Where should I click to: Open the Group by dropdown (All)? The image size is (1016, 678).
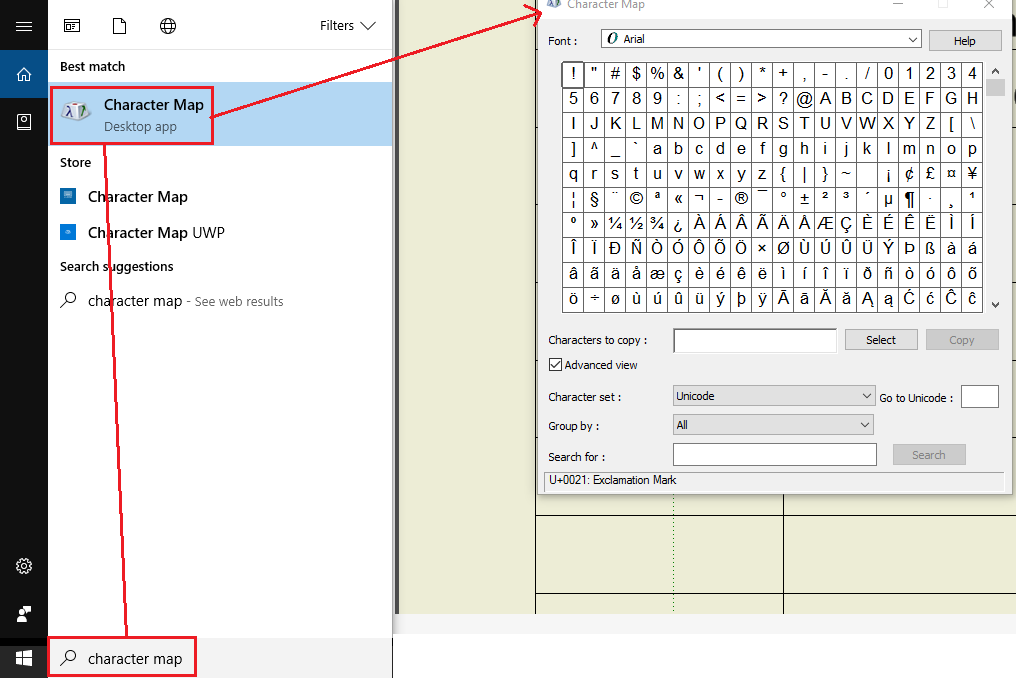(773, 425)
